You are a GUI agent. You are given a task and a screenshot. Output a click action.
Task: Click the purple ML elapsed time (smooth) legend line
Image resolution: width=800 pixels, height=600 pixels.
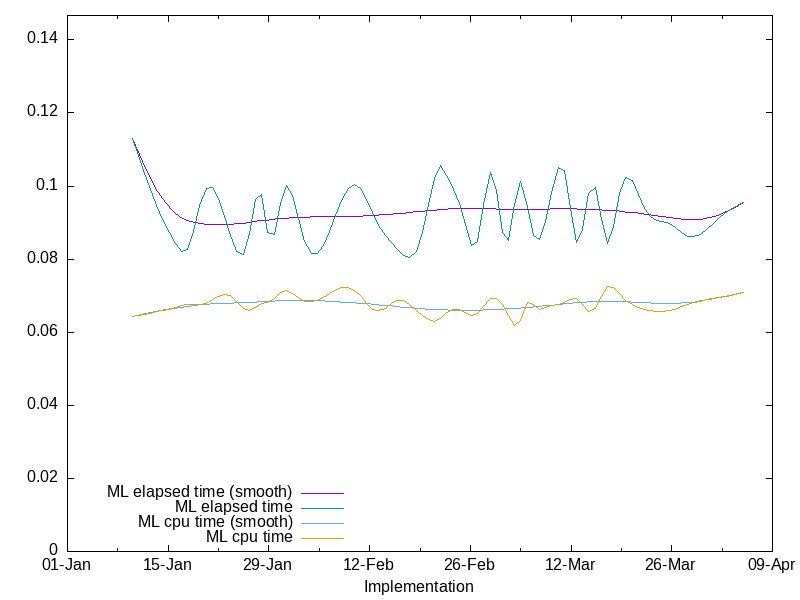point(321,492)
